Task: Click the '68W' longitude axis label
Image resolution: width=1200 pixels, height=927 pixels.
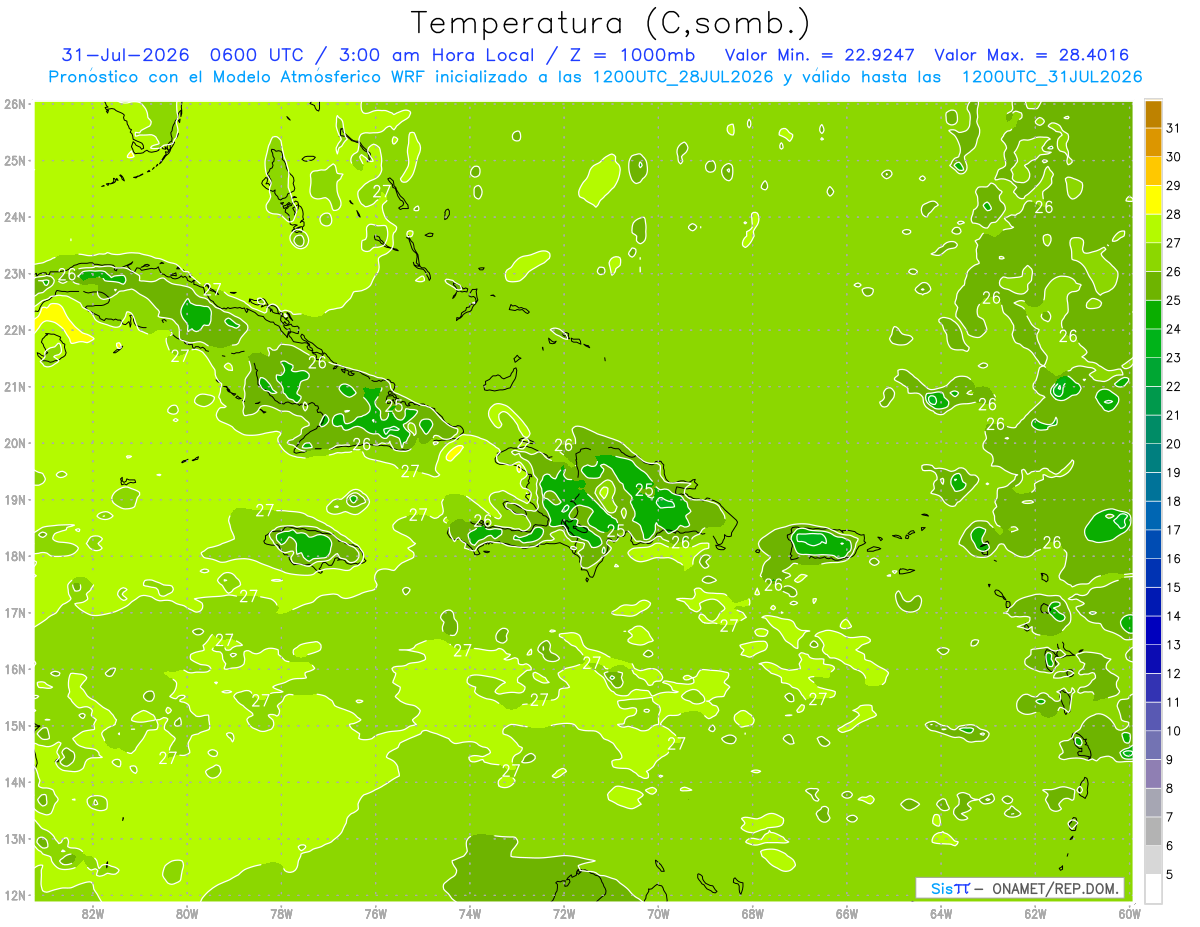Action: [752, 913]
